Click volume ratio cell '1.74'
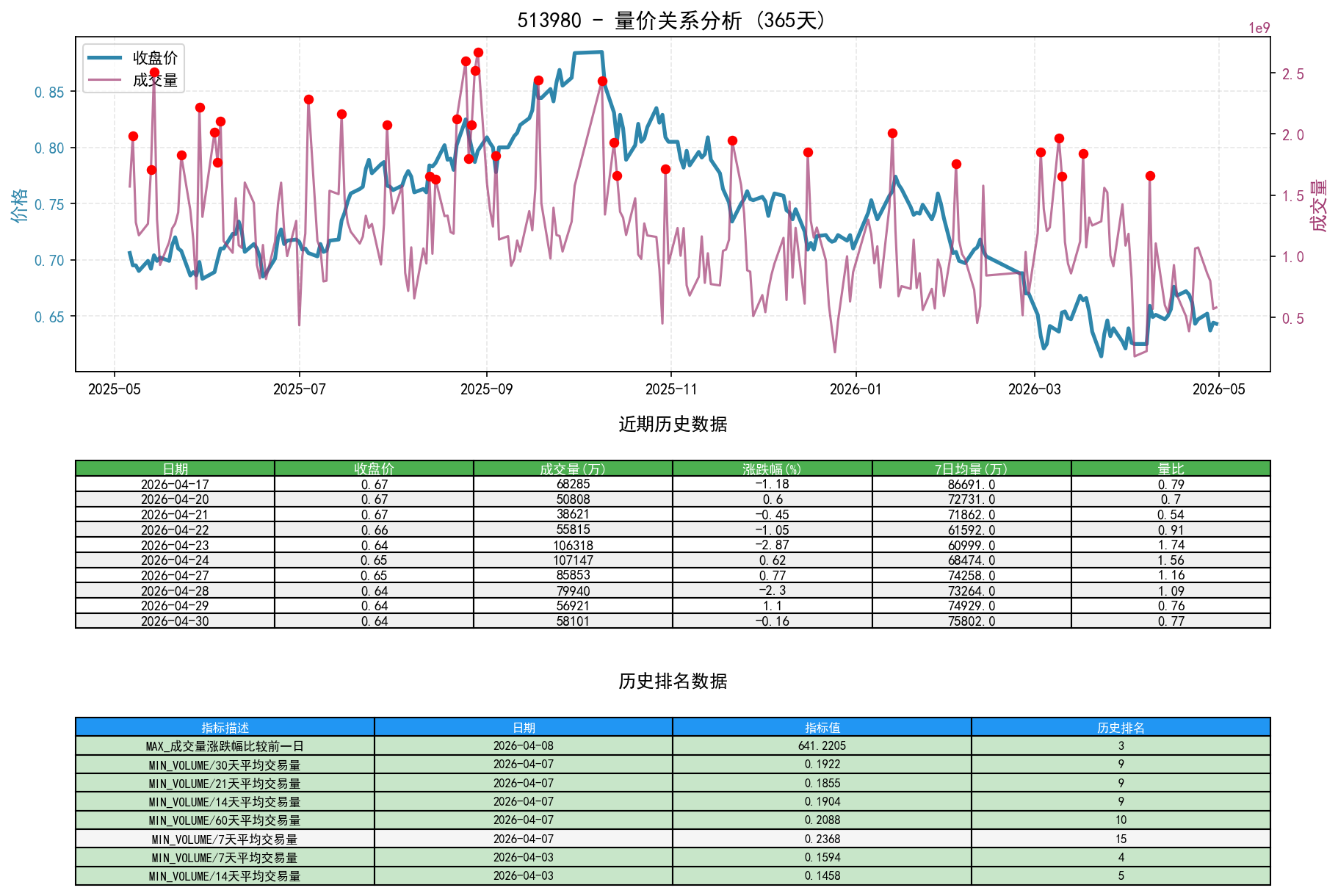Image resolution: width=1338 pixels, height=896 pixels. click(x=1171, y=545)
